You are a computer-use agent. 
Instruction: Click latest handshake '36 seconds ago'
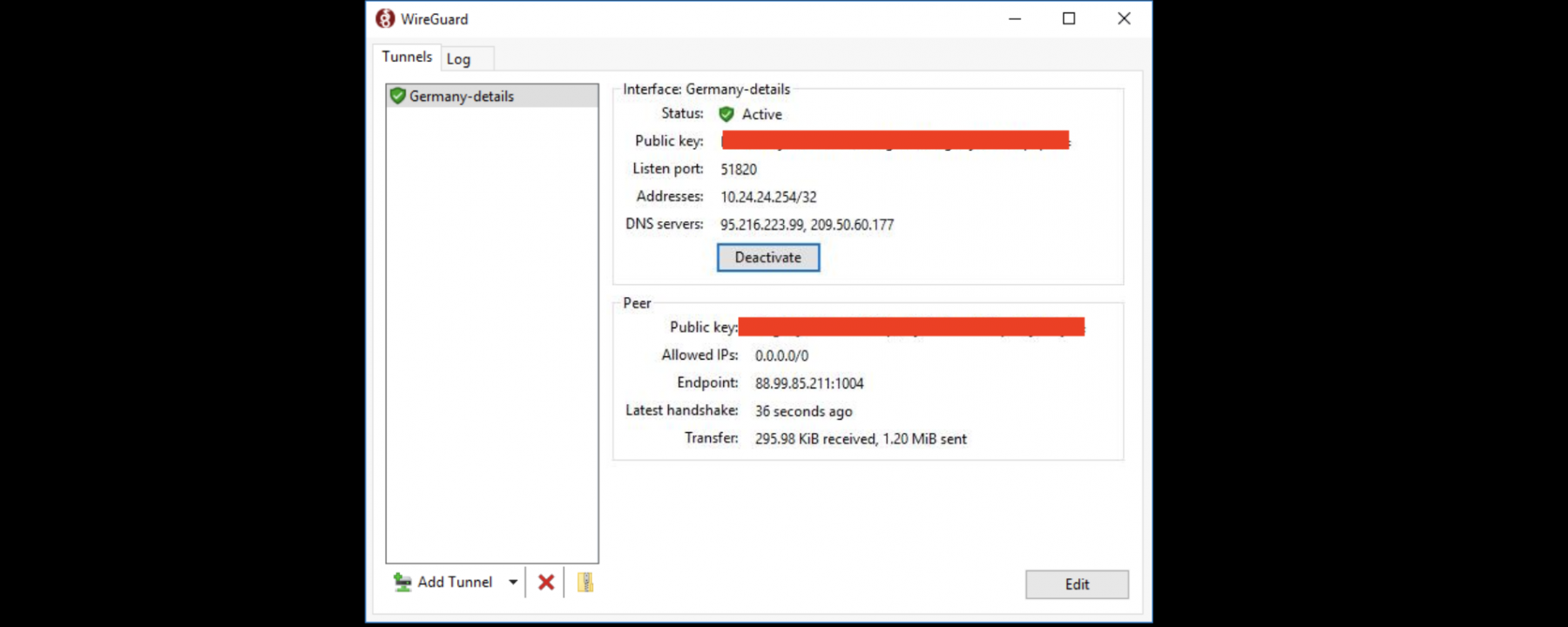pos(804,411)
